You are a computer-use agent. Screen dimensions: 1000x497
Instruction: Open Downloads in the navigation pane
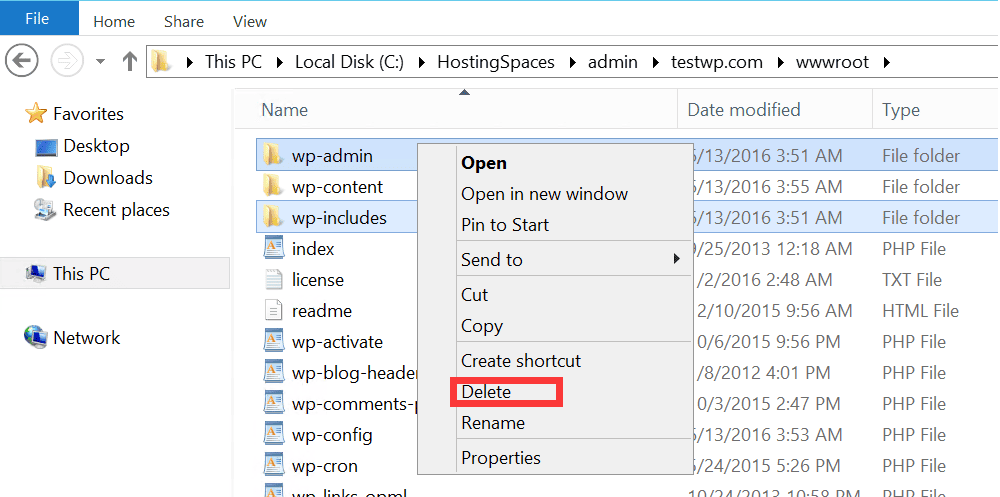(108, 178)
